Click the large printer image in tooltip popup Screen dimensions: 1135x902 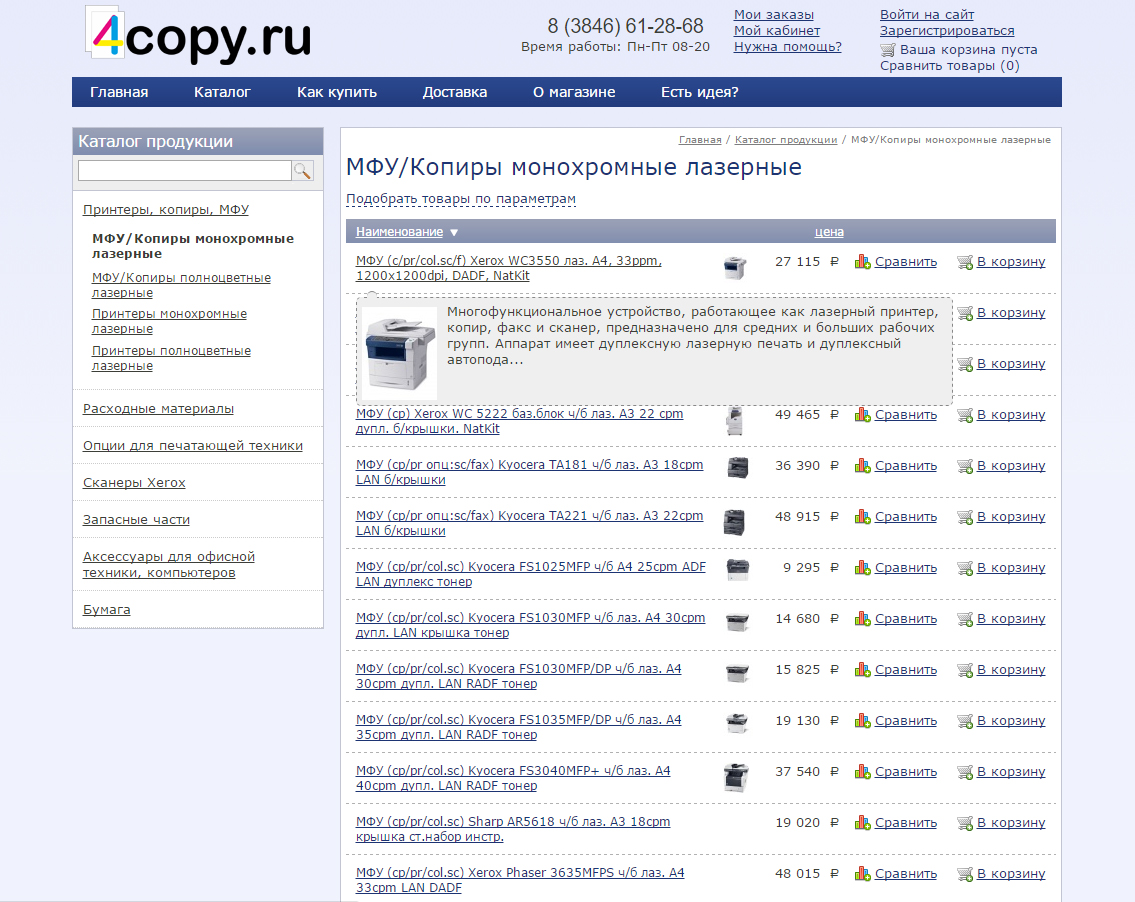pyautogui.click(x=398, y=353)
